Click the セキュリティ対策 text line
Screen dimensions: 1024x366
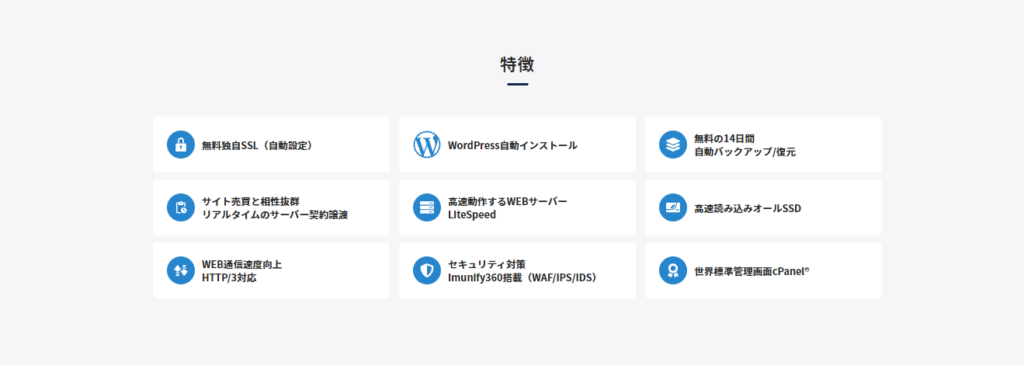(x=487, y=264)
